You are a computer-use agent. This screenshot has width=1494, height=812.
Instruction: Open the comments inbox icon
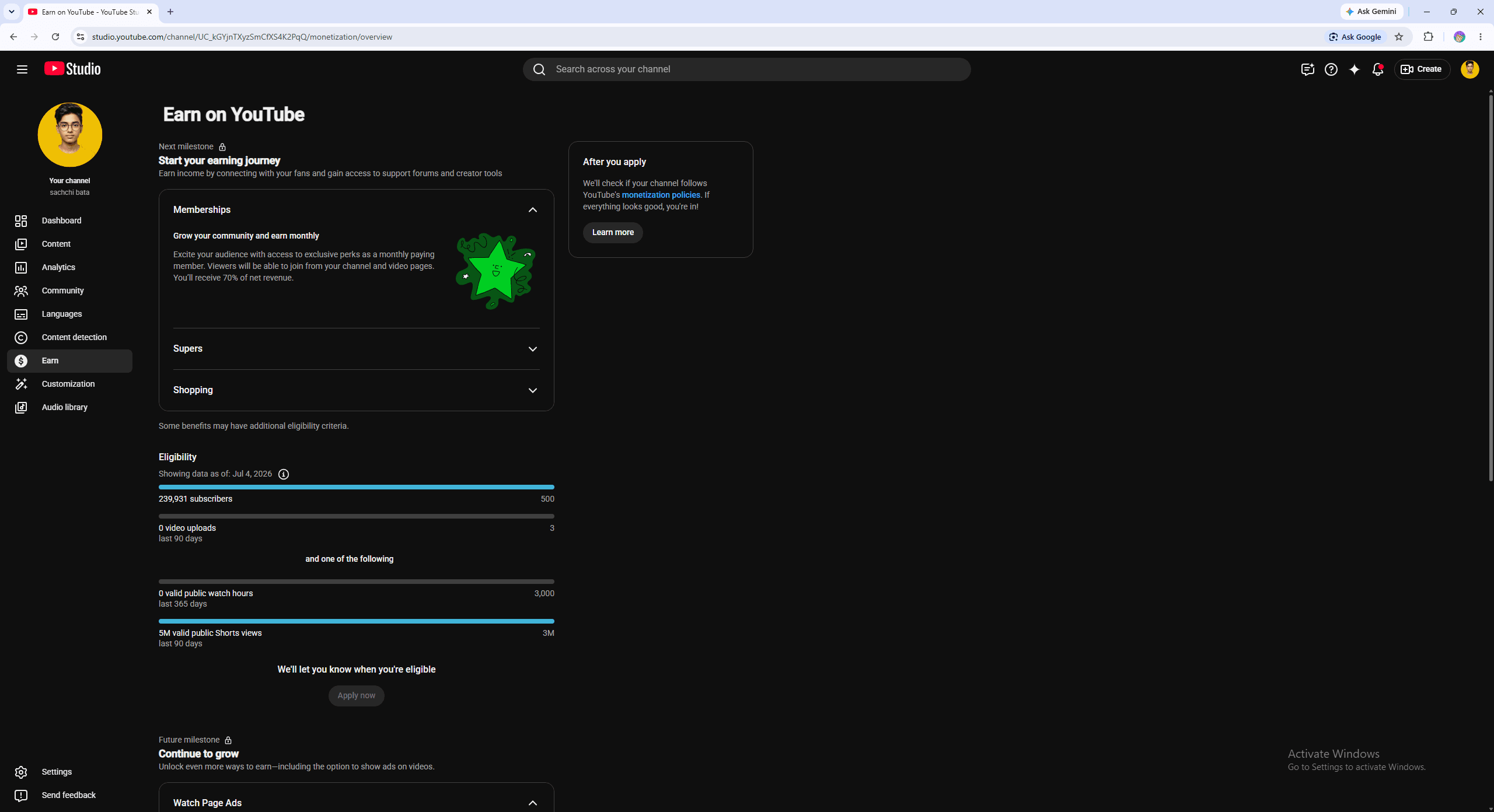(1307, 69)
